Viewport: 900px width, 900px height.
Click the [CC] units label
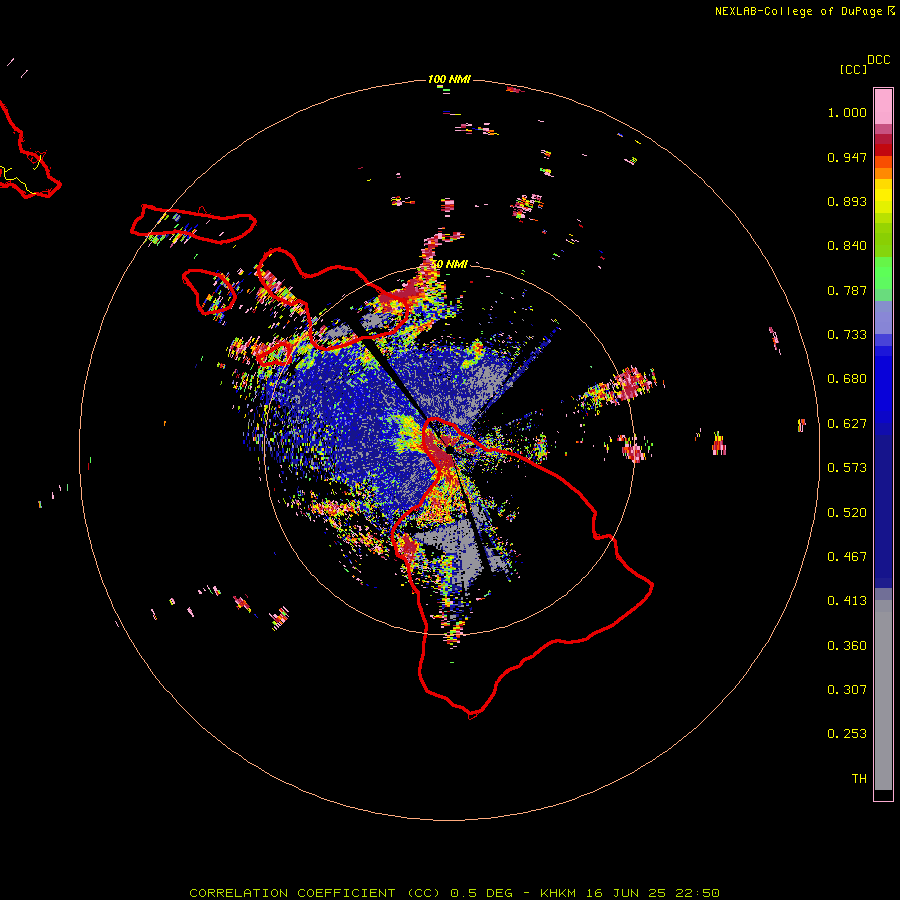854,69
